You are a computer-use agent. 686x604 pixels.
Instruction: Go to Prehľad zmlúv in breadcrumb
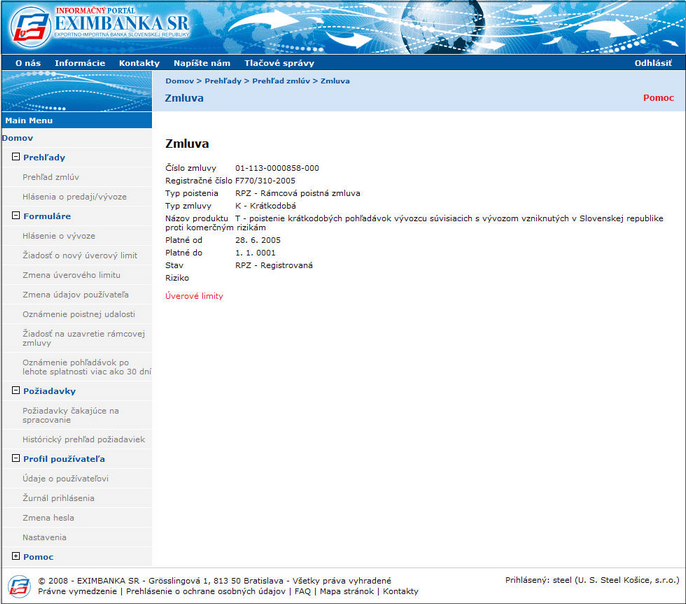tap(281, 81)
